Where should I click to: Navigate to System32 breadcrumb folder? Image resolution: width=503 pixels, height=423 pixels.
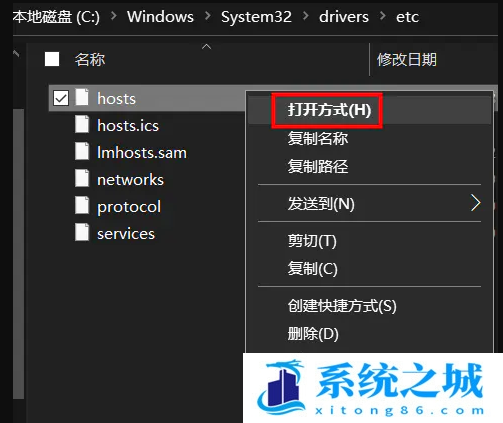[256, 17]
